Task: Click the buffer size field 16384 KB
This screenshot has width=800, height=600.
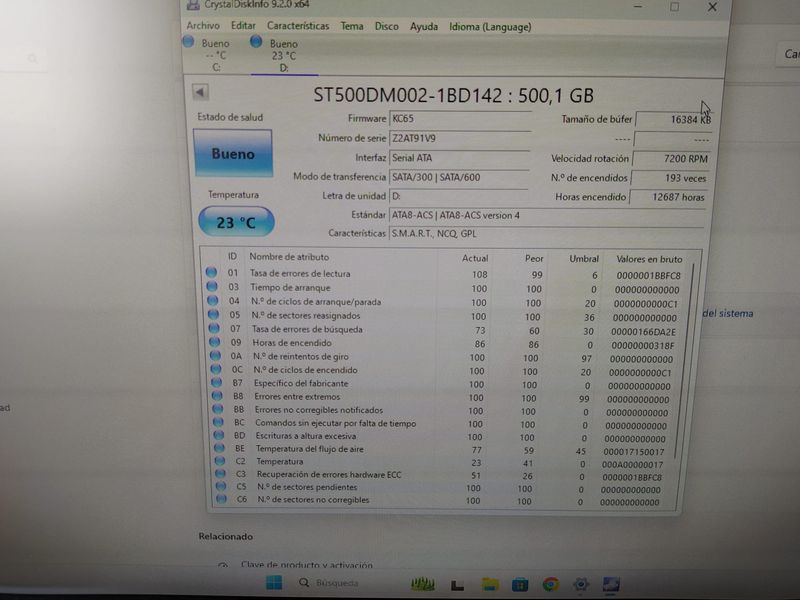Action: click(x=673, y=119)
